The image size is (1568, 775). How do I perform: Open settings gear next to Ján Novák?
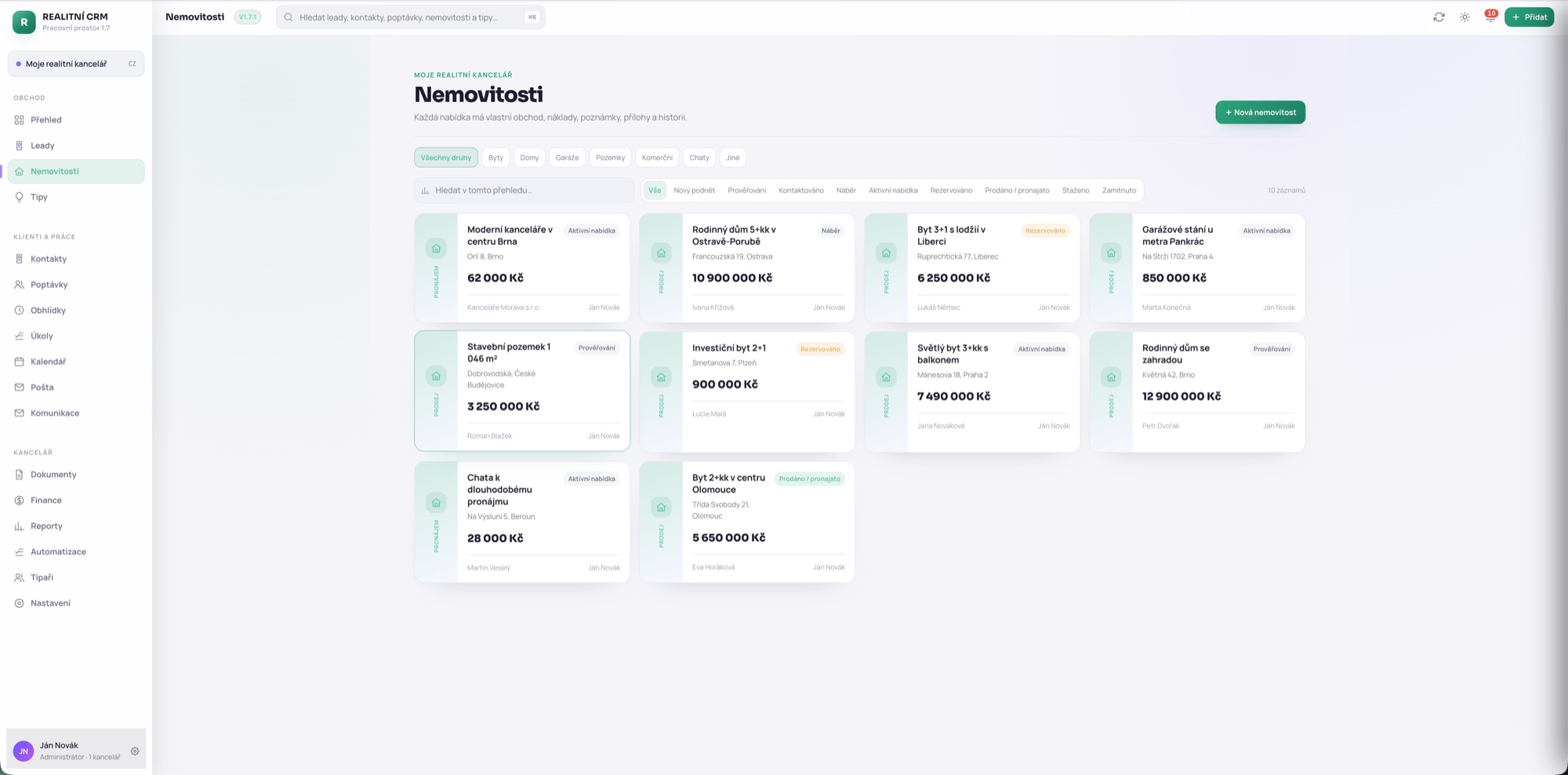click(135, 751)
